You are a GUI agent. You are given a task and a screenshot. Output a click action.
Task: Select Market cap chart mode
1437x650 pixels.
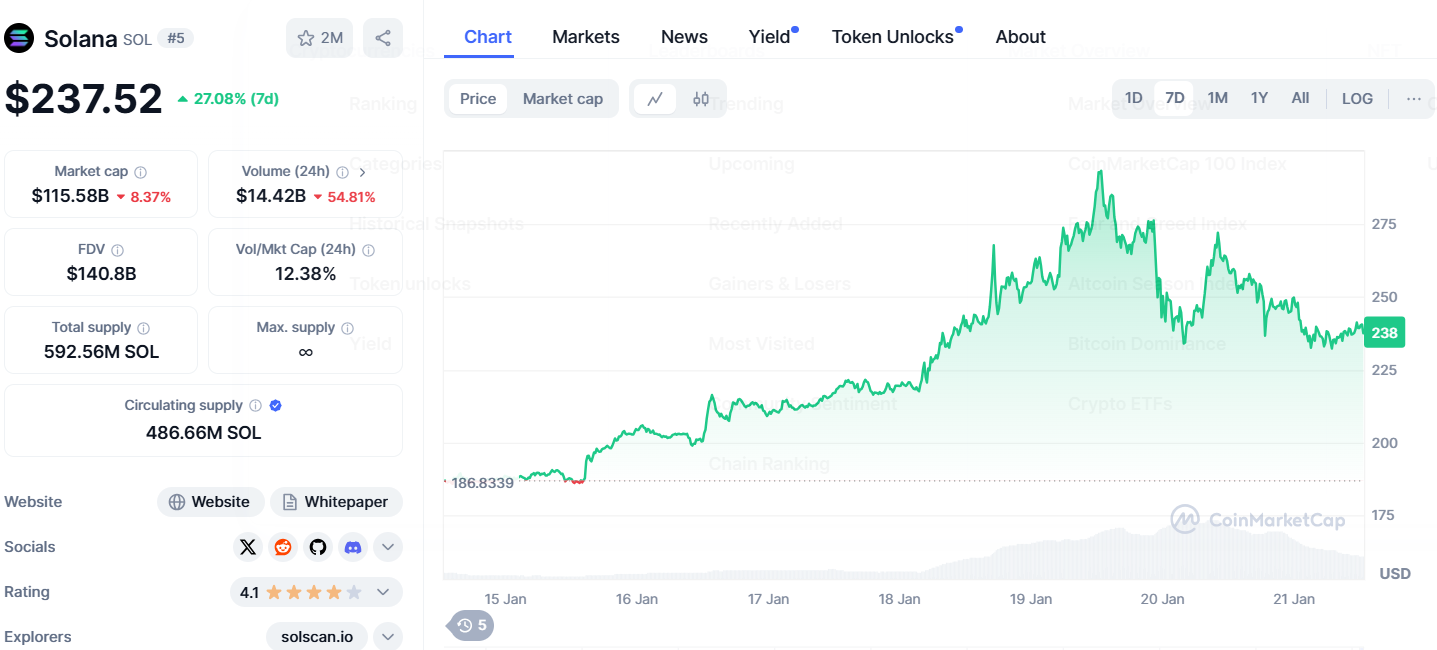[x=563, y=99]
